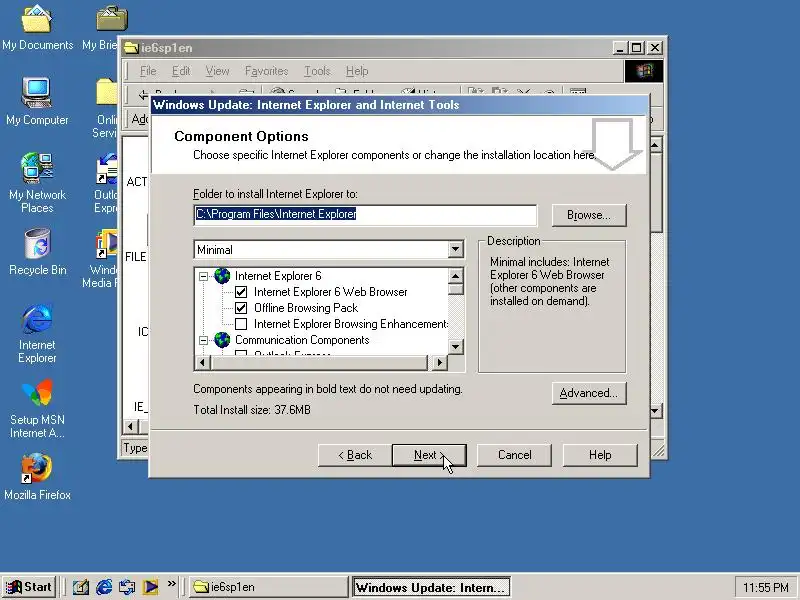Screen dimensions: 800x600
Task: Launch Mozilla Firefox desktop shortcut
Action: tap(37, 477)
